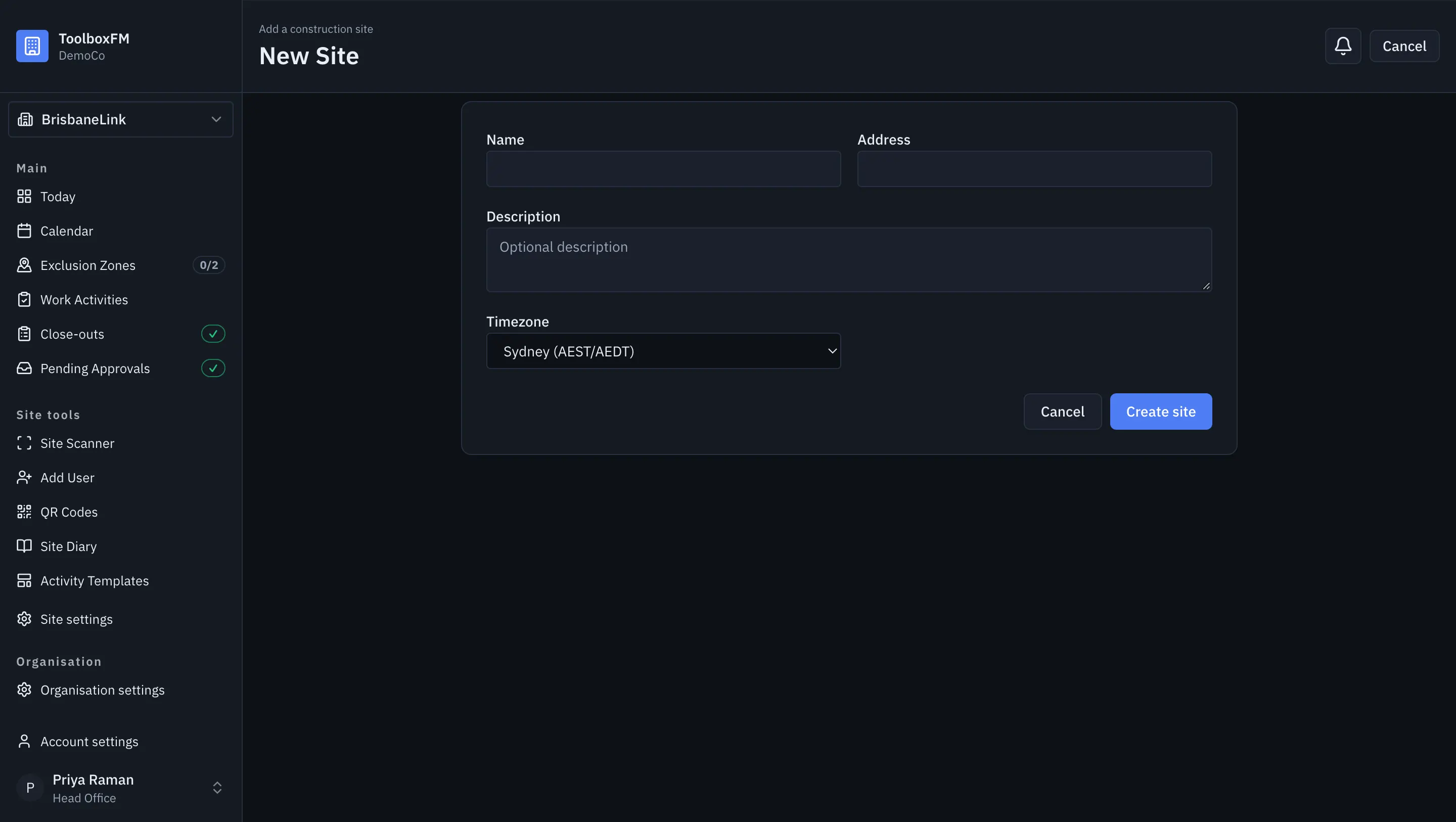This screenshot has width=1456, height=822.
Task: Click the Today grid icon
Action: tap(24, 196)
